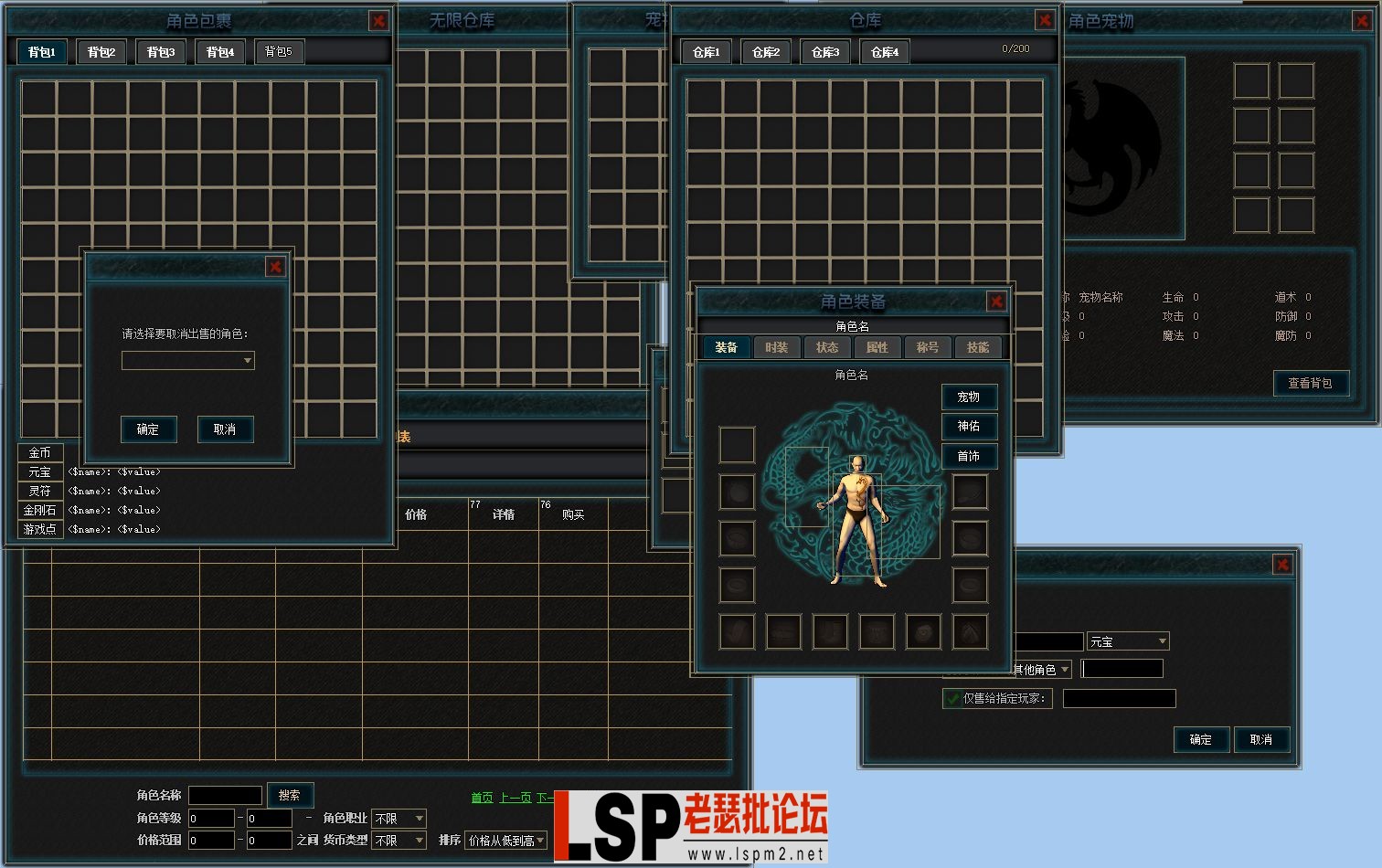Click 取消 in the sale dialog
Image resolution: width=1382 pixels, height=868 pixels.
point(1261,739)
